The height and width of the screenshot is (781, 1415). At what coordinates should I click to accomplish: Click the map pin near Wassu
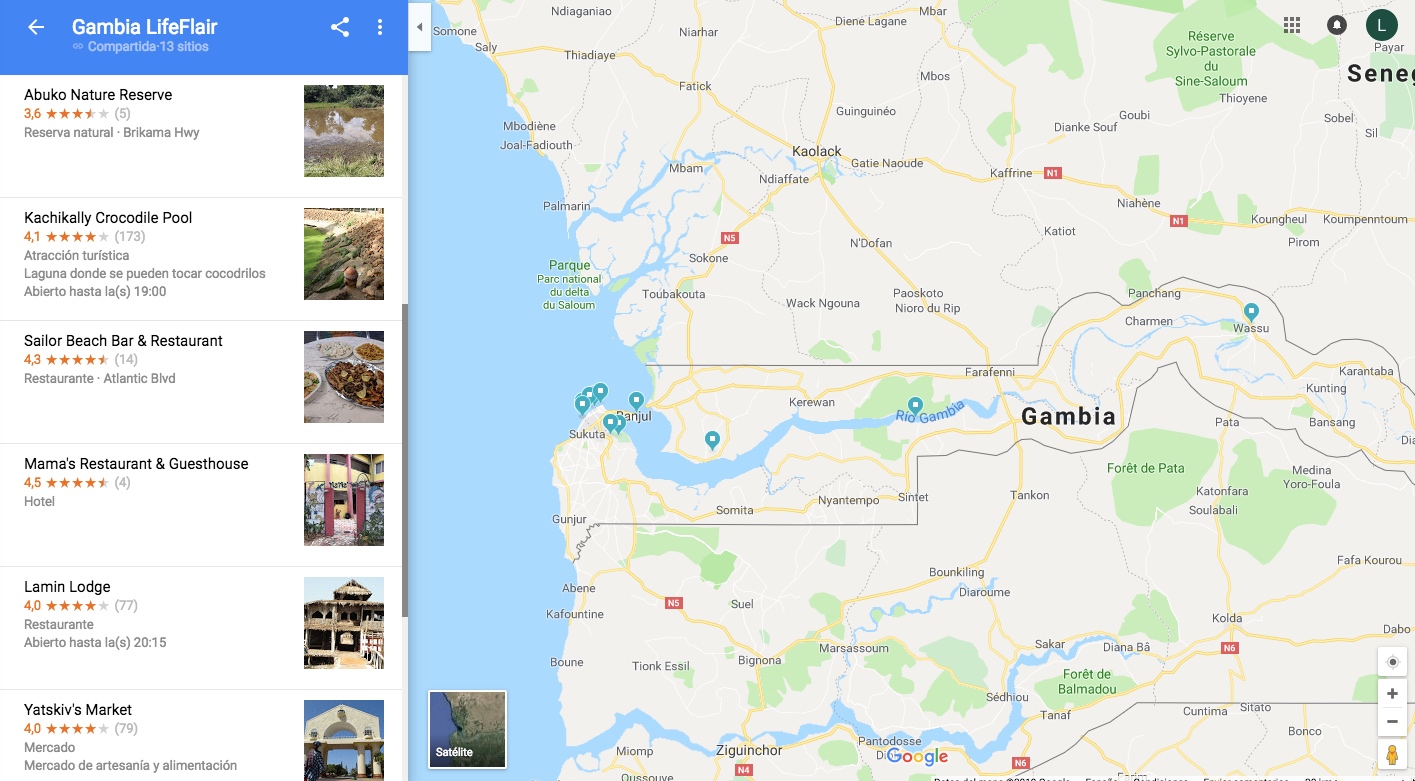point(1251,311)
